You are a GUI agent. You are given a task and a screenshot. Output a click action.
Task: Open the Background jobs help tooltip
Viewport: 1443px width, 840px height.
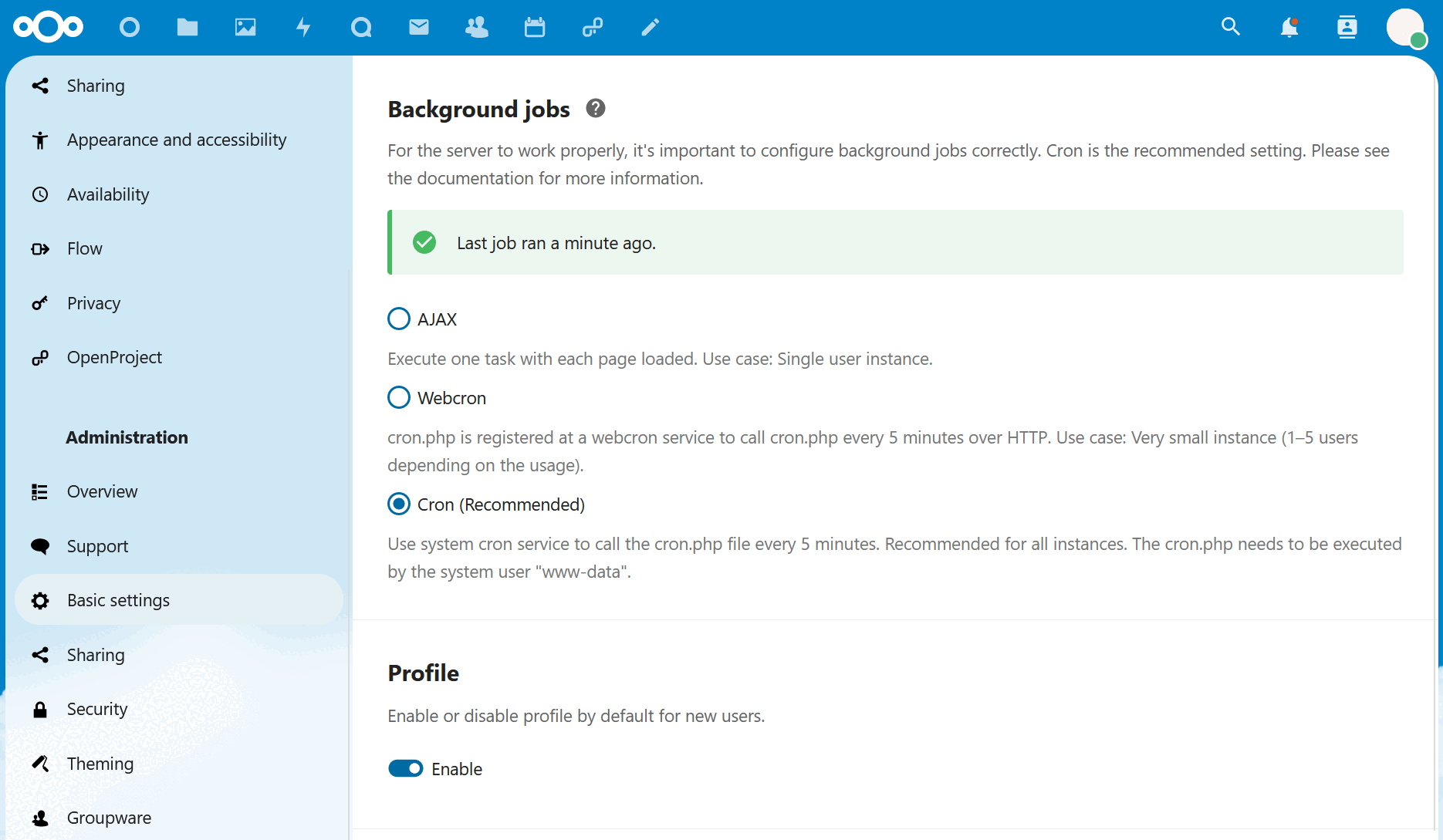pos(594,109)
